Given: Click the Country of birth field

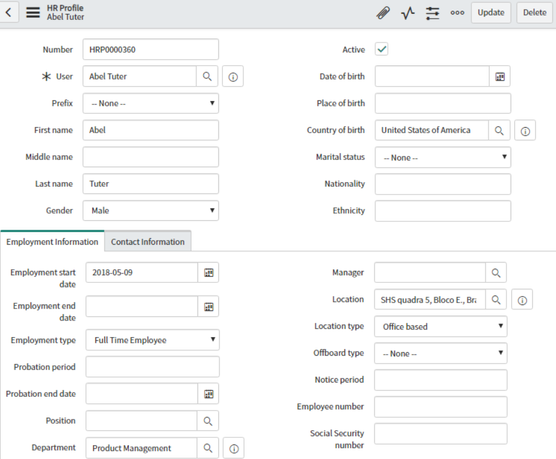Looking at the screenshot, I should click(432, 130).
